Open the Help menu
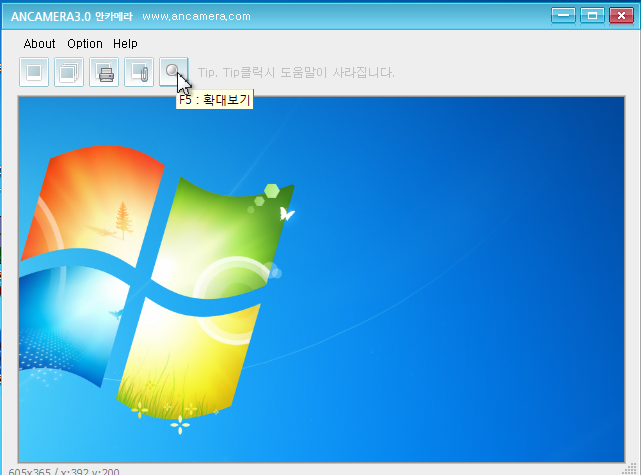 (125, 44)
